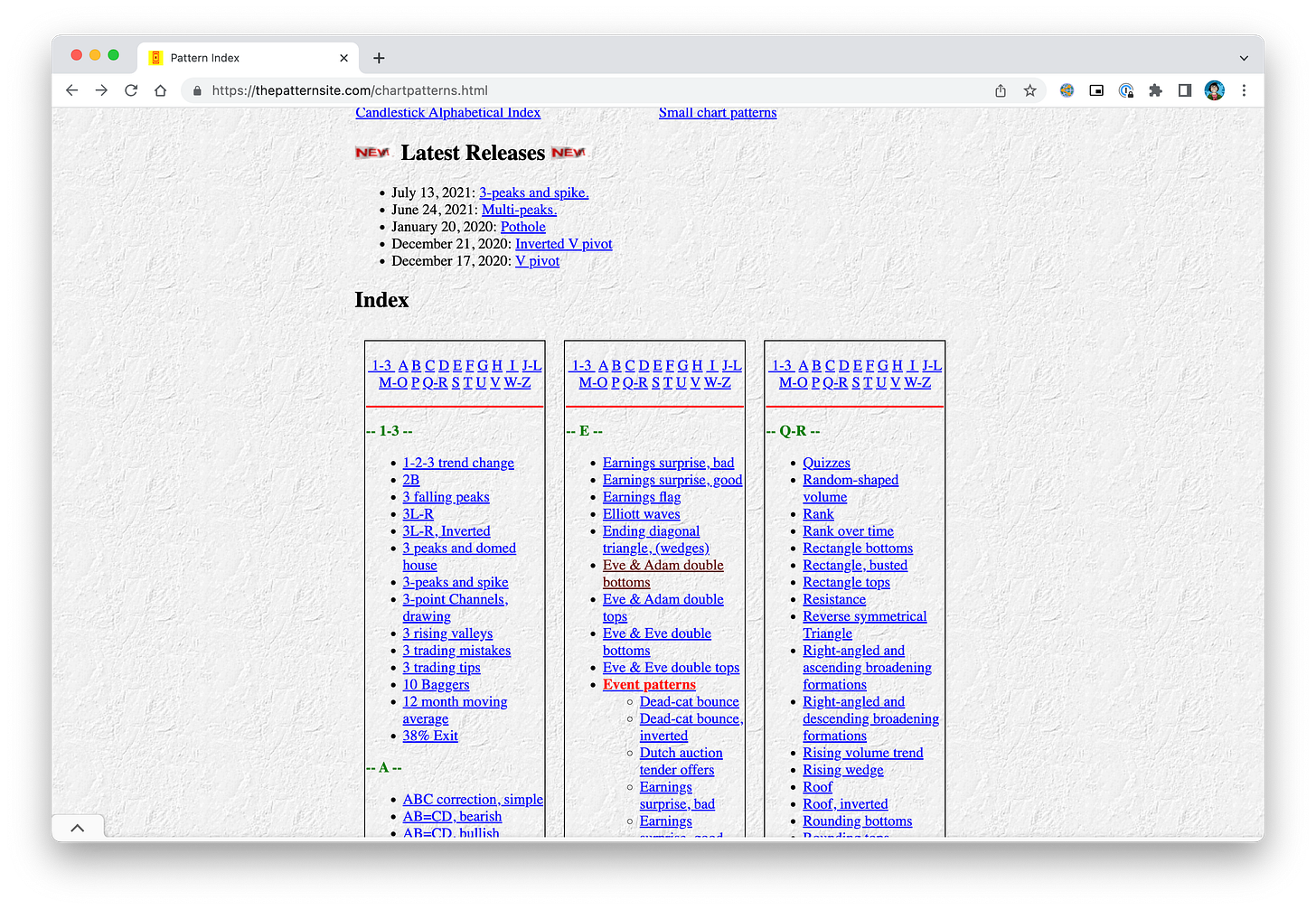Open 12 month moving average link
The image size is (1316, 910).
click(x=455, y=710)
